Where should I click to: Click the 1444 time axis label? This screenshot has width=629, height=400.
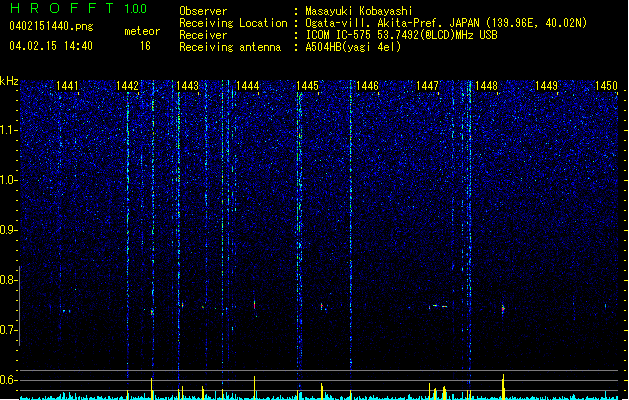tap(248, 85)
